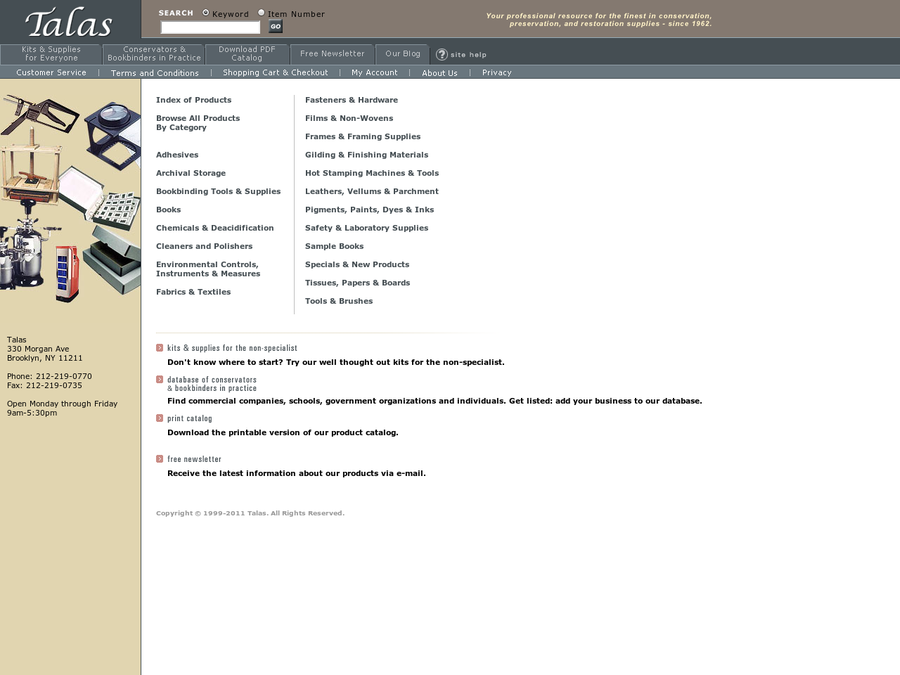Click the GO search button
The image size is (900, 675).
pyautogui.click(x=276, y=26)
